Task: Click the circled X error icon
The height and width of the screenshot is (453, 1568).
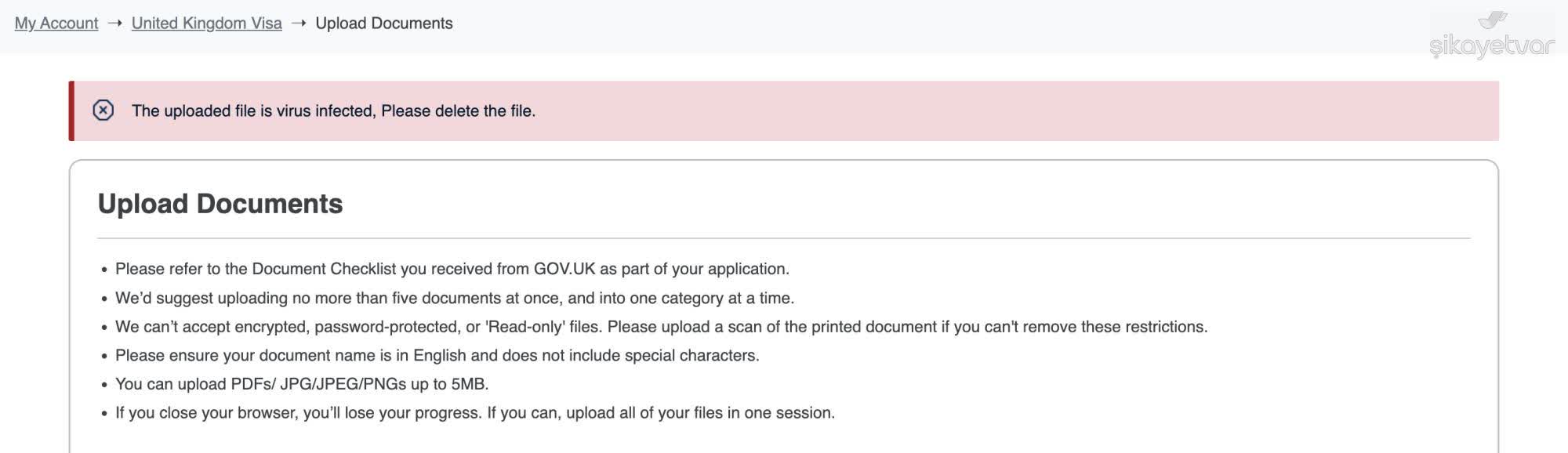Action: pyautogui.click(x=103, y=111)
